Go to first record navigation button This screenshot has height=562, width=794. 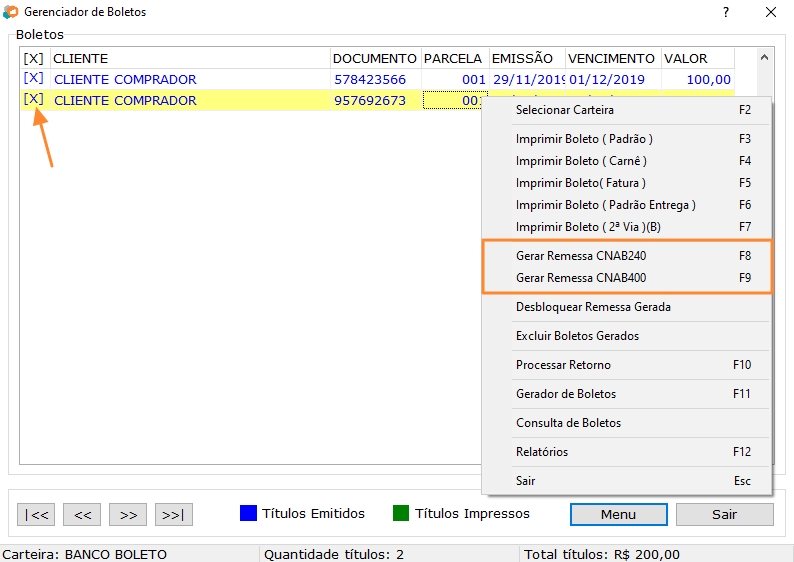coord(36,515)
